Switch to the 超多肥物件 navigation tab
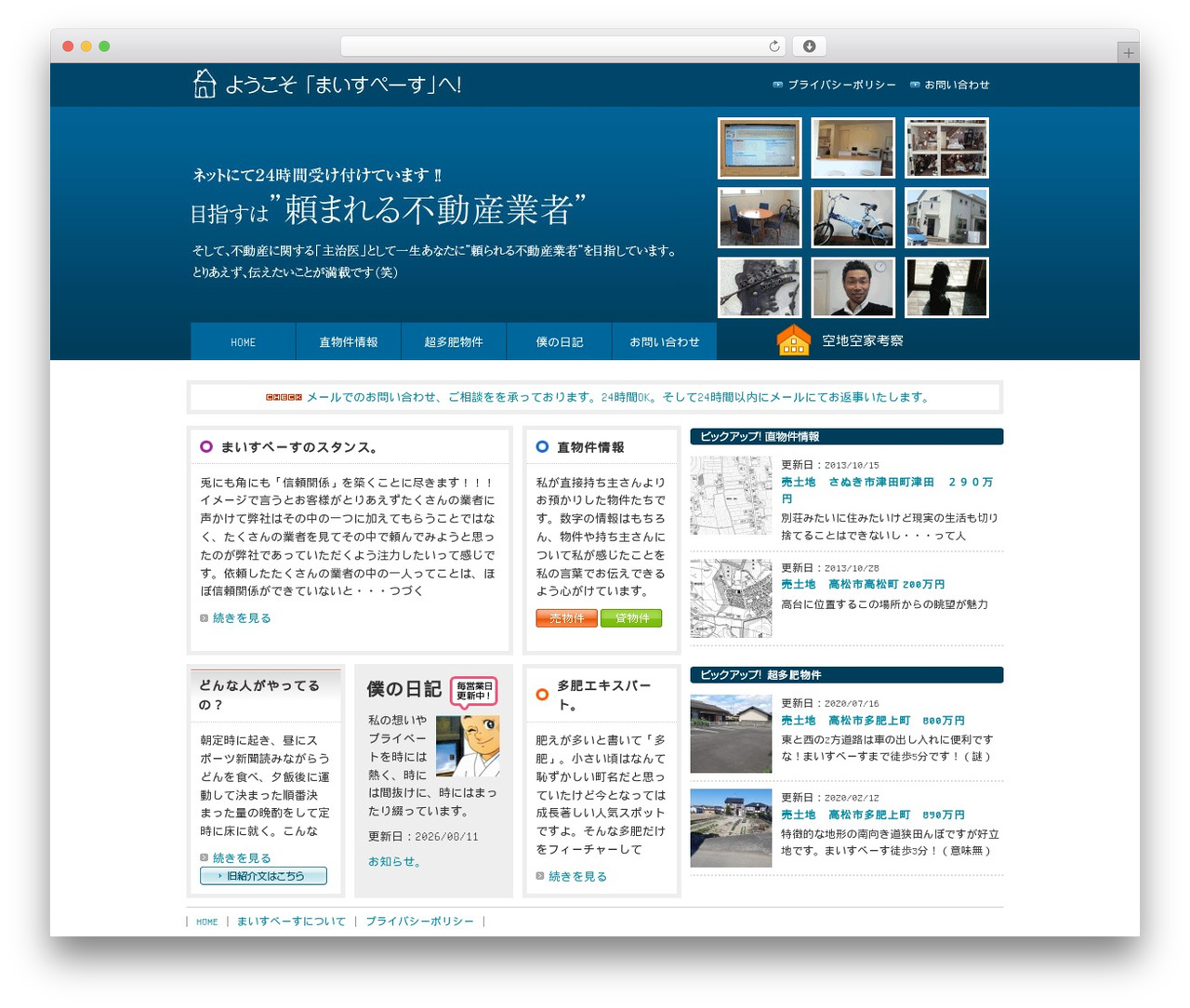 454,341
